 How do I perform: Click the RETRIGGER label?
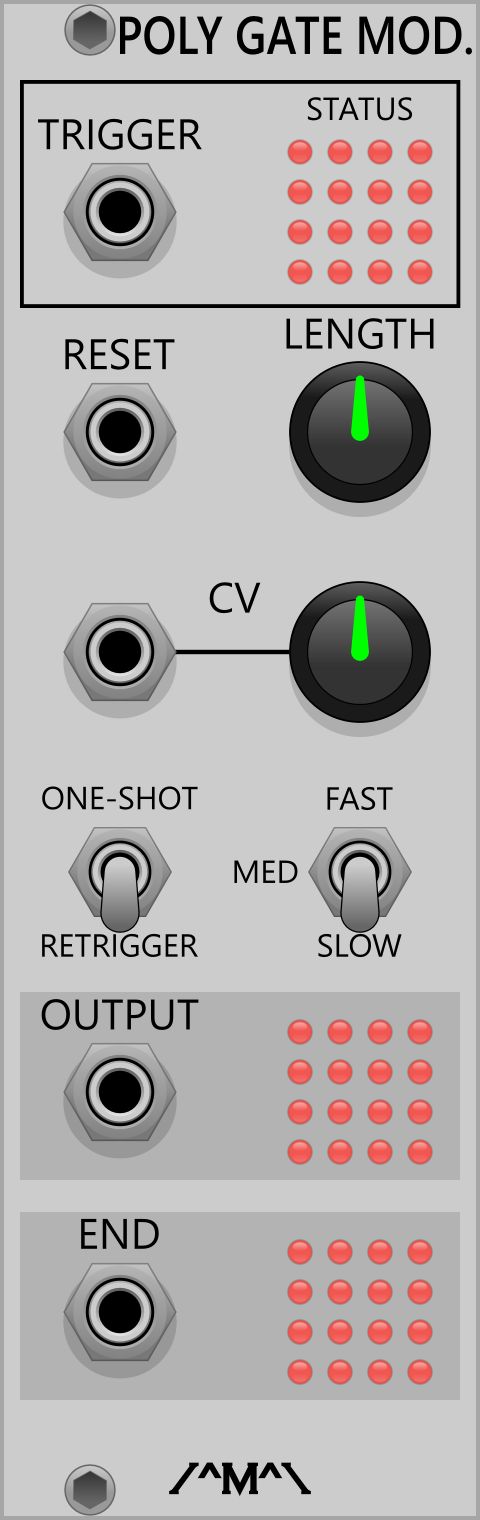[119, 946]
